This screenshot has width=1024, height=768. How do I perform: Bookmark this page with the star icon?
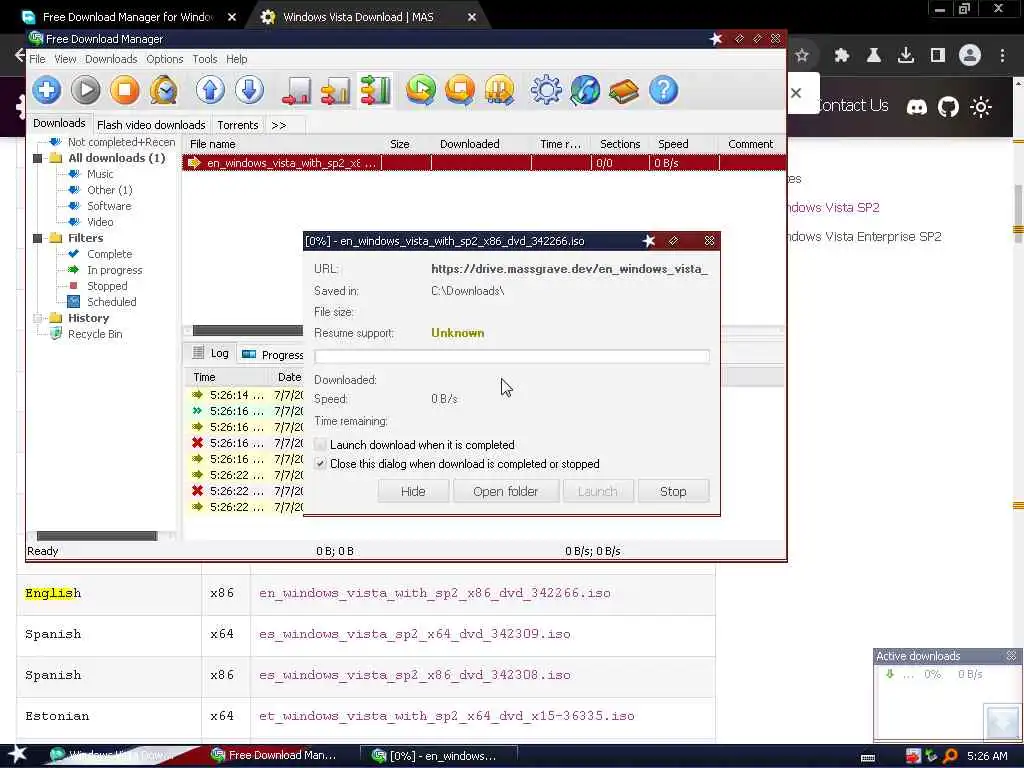point(802,56)
